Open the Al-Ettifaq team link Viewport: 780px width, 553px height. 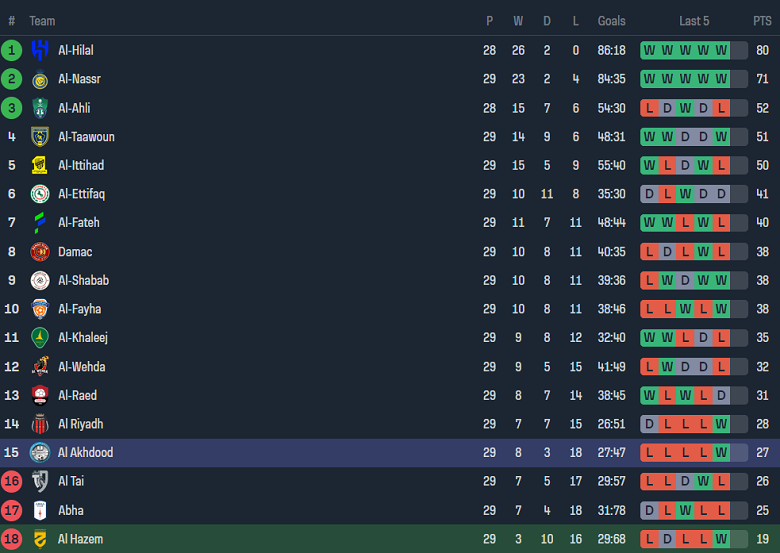(81, 194)
